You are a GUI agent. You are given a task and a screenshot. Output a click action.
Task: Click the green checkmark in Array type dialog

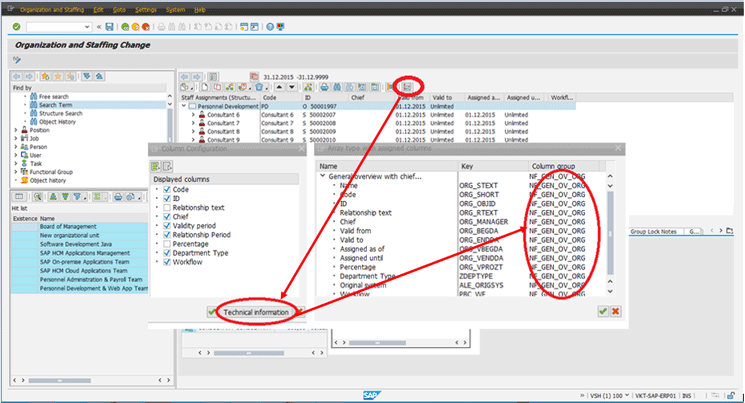[602, 312]
